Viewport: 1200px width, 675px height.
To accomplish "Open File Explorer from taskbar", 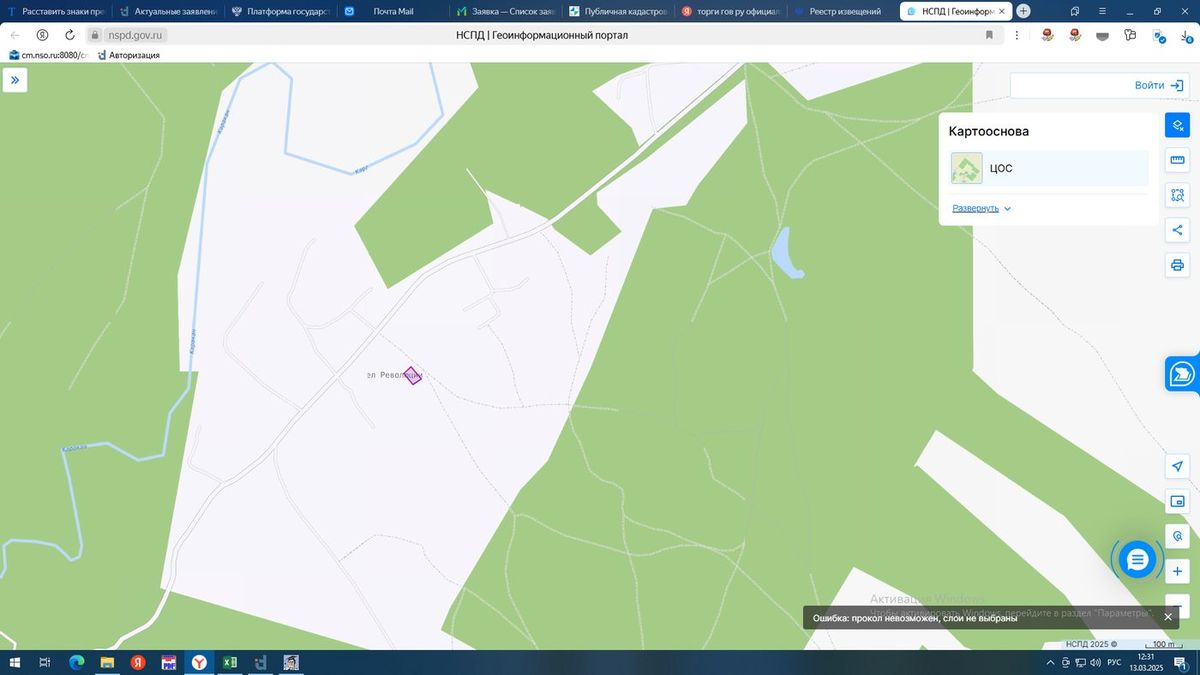I will coord(107,663).
